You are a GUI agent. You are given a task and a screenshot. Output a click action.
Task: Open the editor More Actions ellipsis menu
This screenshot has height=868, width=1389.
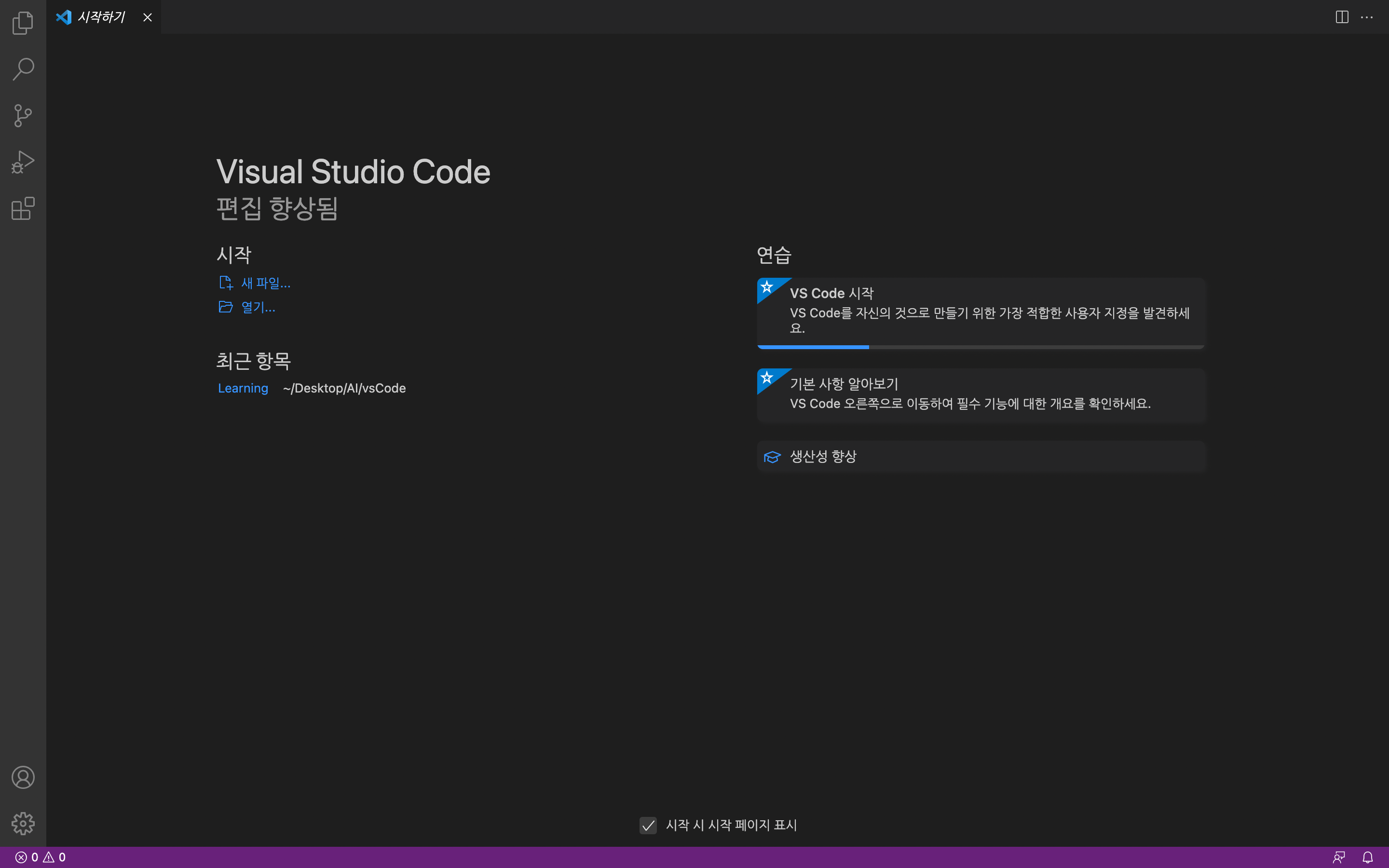point(1367,17)
